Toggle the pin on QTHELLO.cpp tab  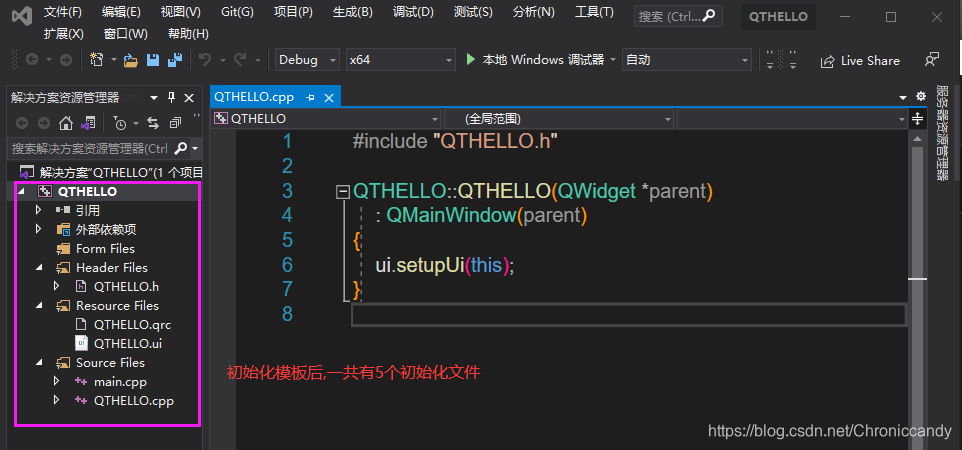pyautogui.click(x=310, y=97)
